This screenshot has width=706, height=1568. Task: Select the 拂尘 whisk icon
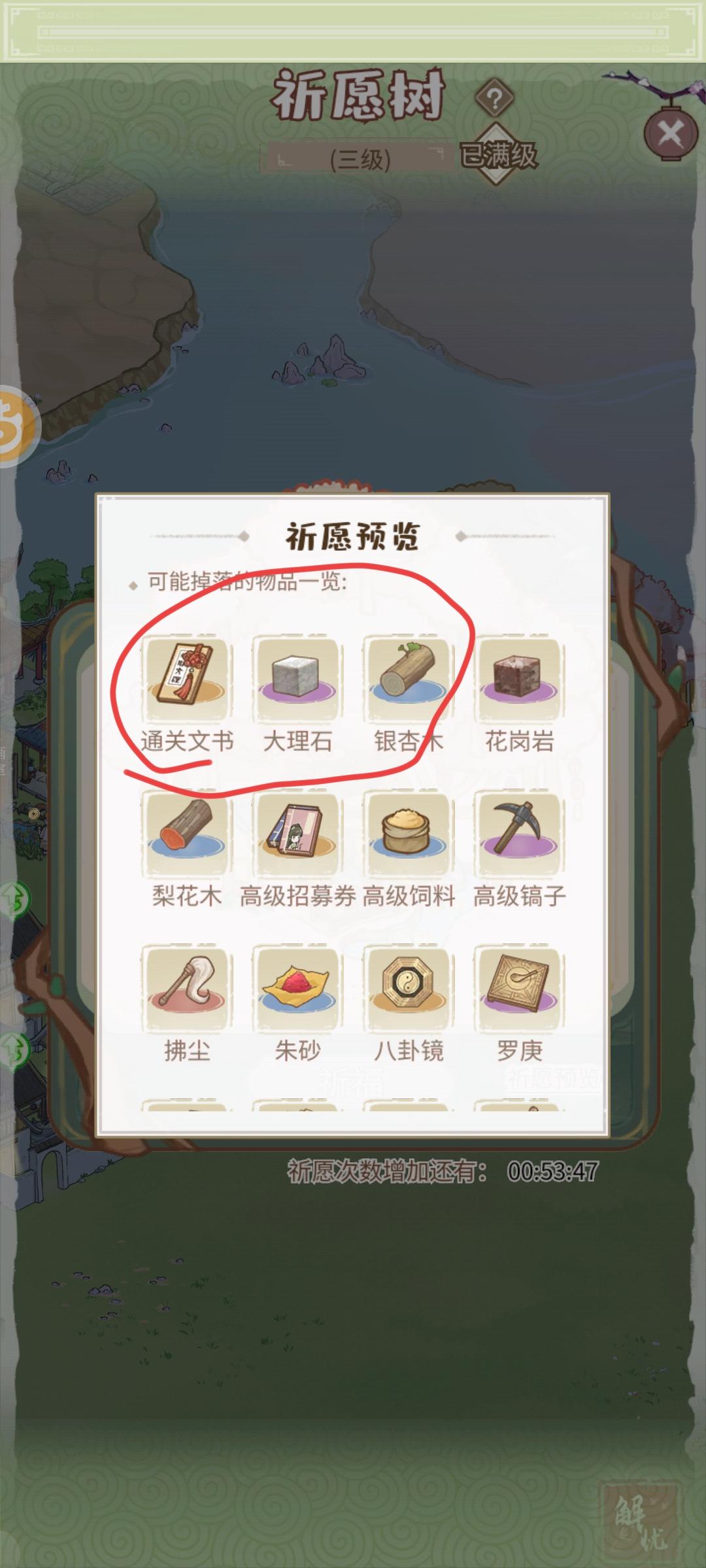click(187, 987)
